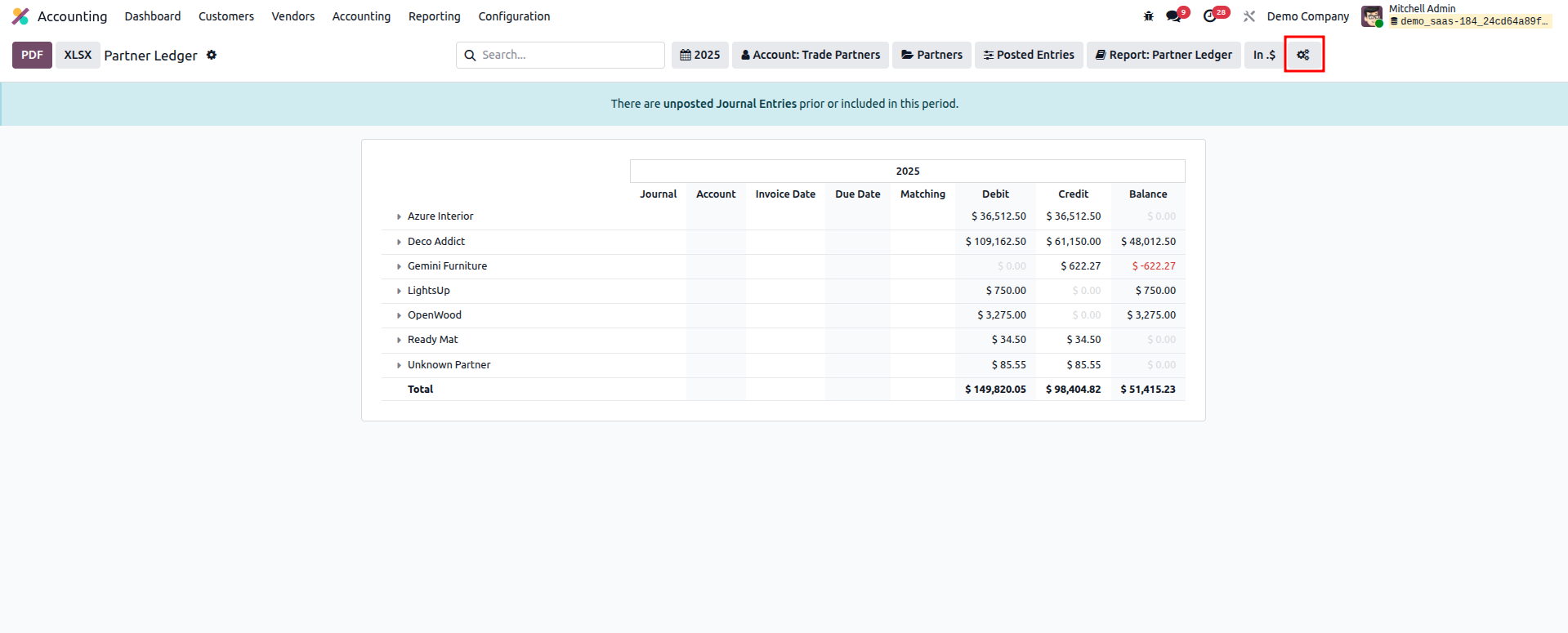The height and width of the screenshot is (633, 1568).
Task: Click LightsUp balance $ 750.00
Action: [1155, 291]
